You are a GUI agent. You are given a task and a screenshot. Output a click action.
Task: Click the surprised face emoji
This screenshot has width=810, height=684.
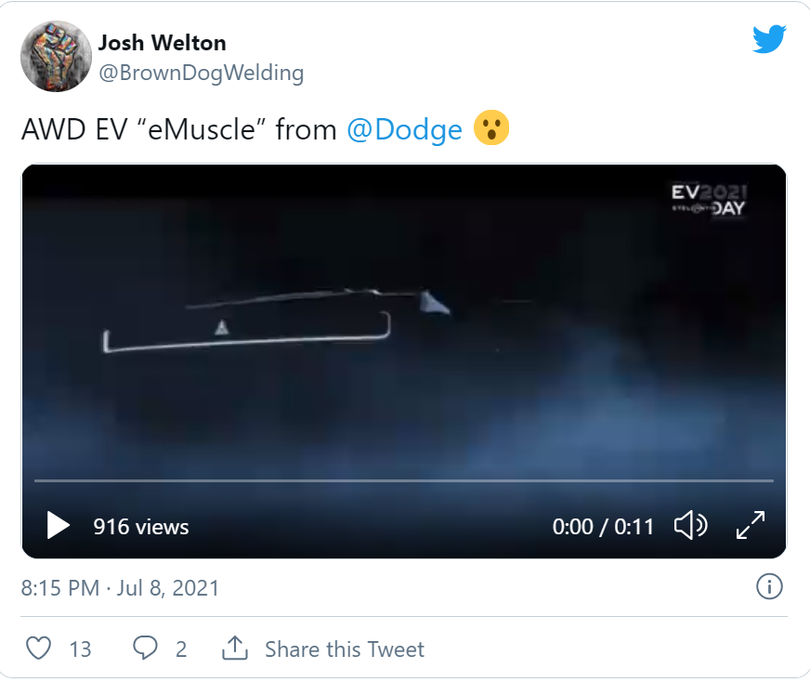[492, 130]
